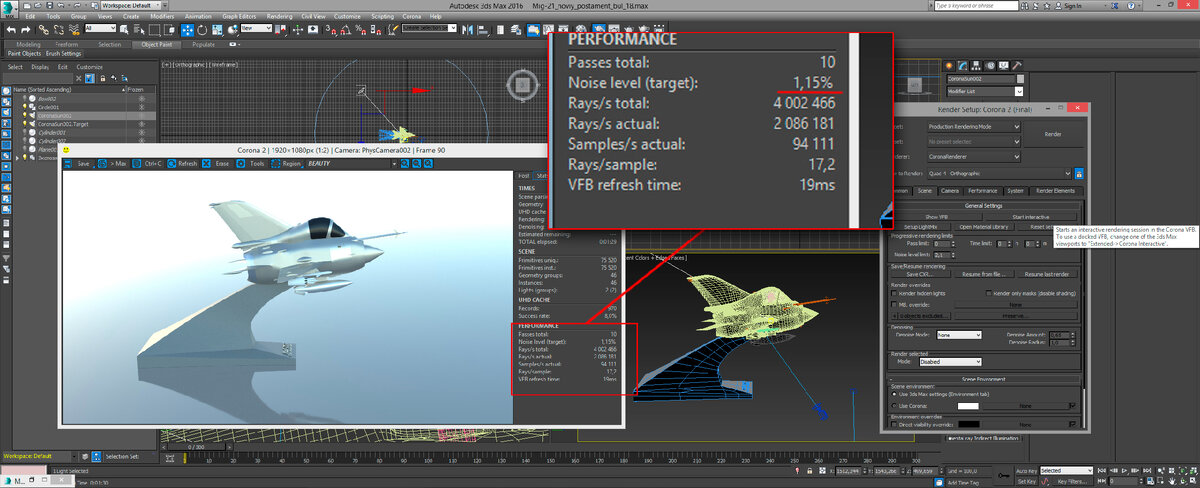Switch to Object Paint ribbon tab

coord(156,44)
